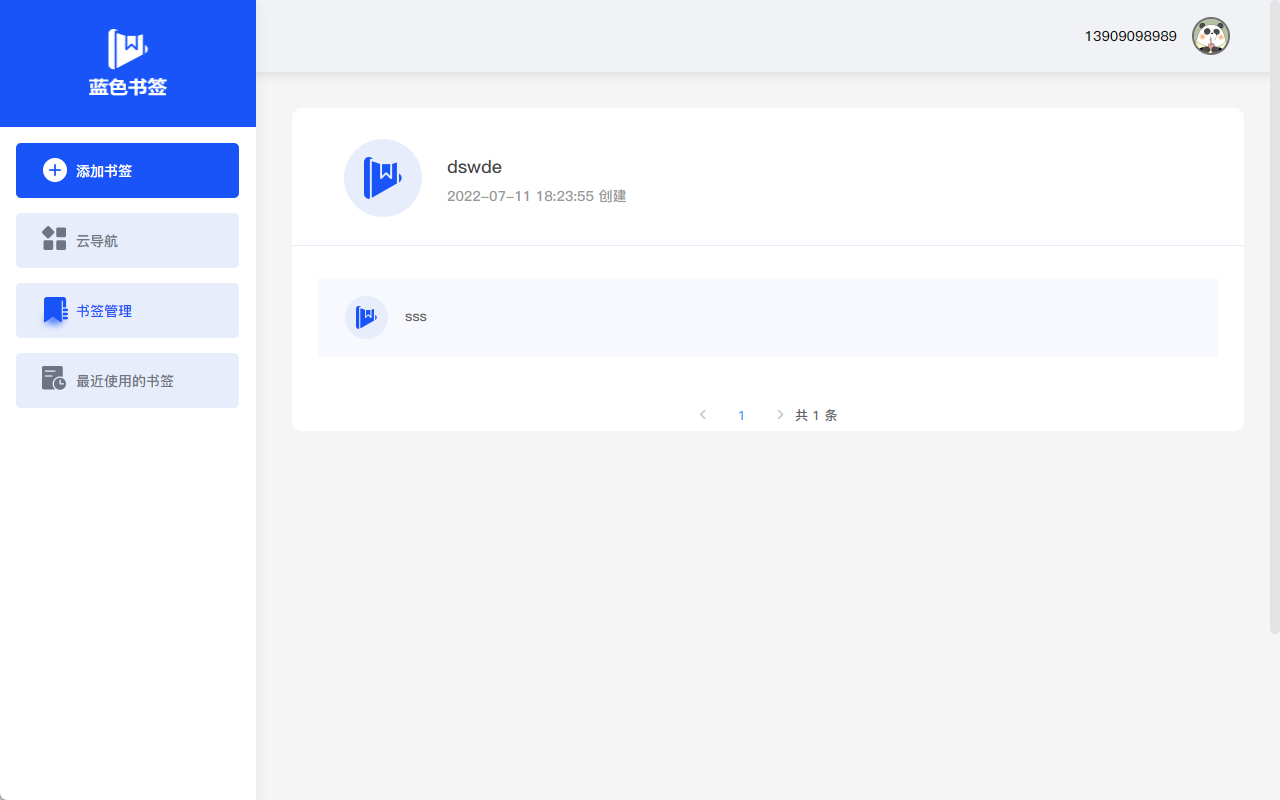Image resolution: width=1280 pixels, height=800 pixels.
Task: Go to next page arrow
Action: 780,415
